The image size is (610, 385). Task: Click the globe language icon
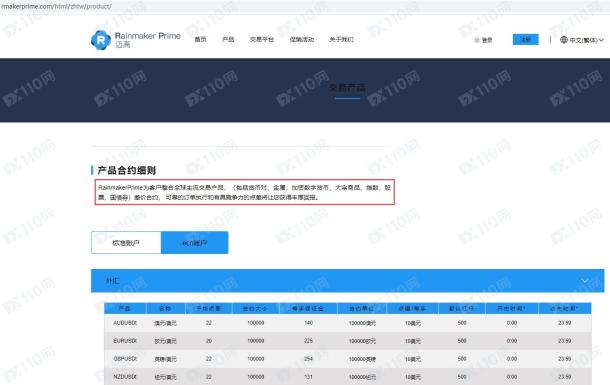(564, 40)
